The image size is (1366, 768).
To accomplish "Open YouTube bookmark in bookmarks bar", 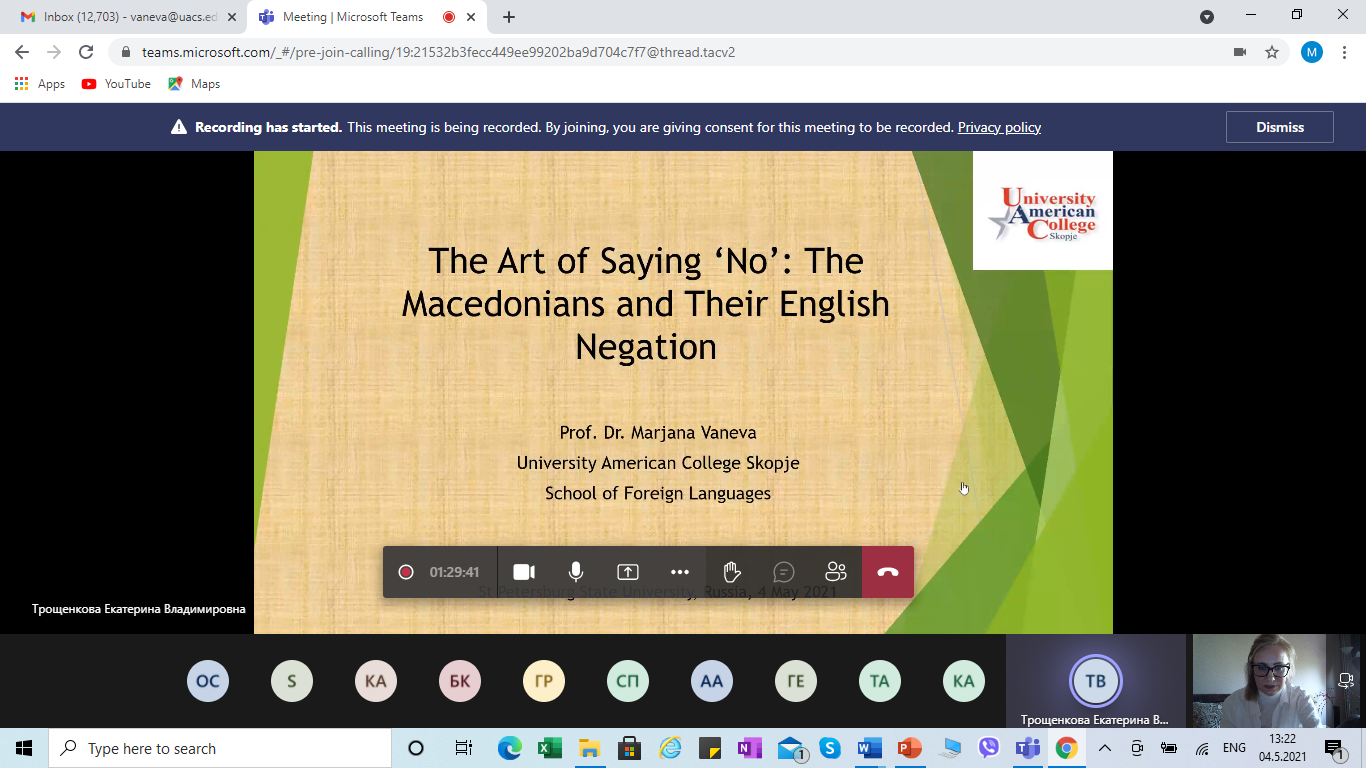I will tap(117, 84).
